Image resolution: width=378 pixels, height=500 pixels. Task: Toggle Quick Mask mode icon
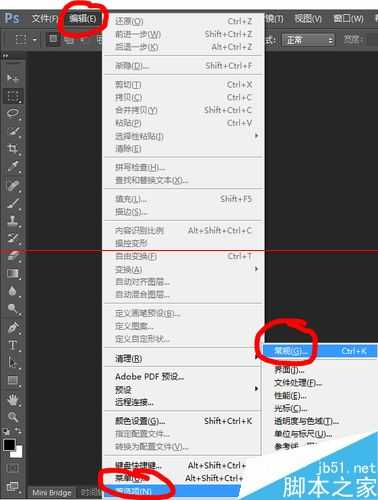(13, 468)
